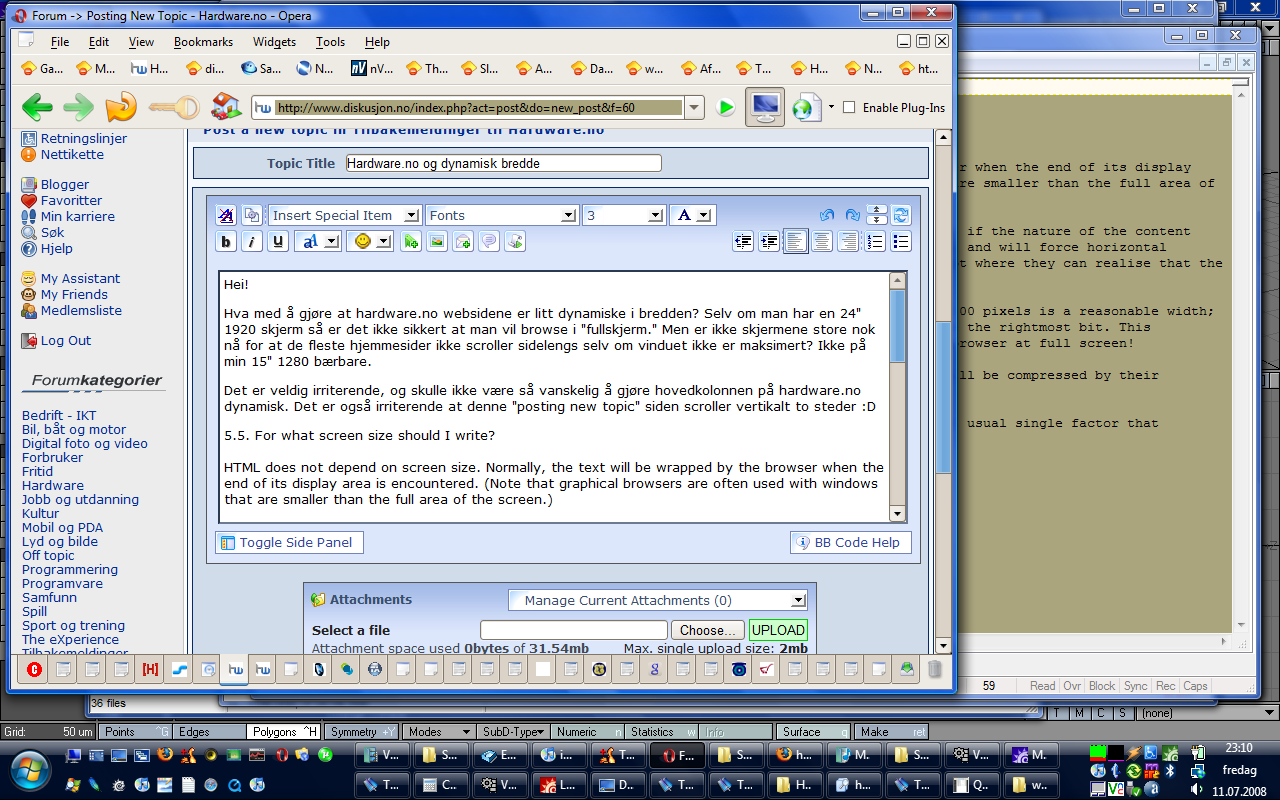Open the smiley emoticon dropdown
The height and width of the screenshot is (800, 1280).
point(369,241)
